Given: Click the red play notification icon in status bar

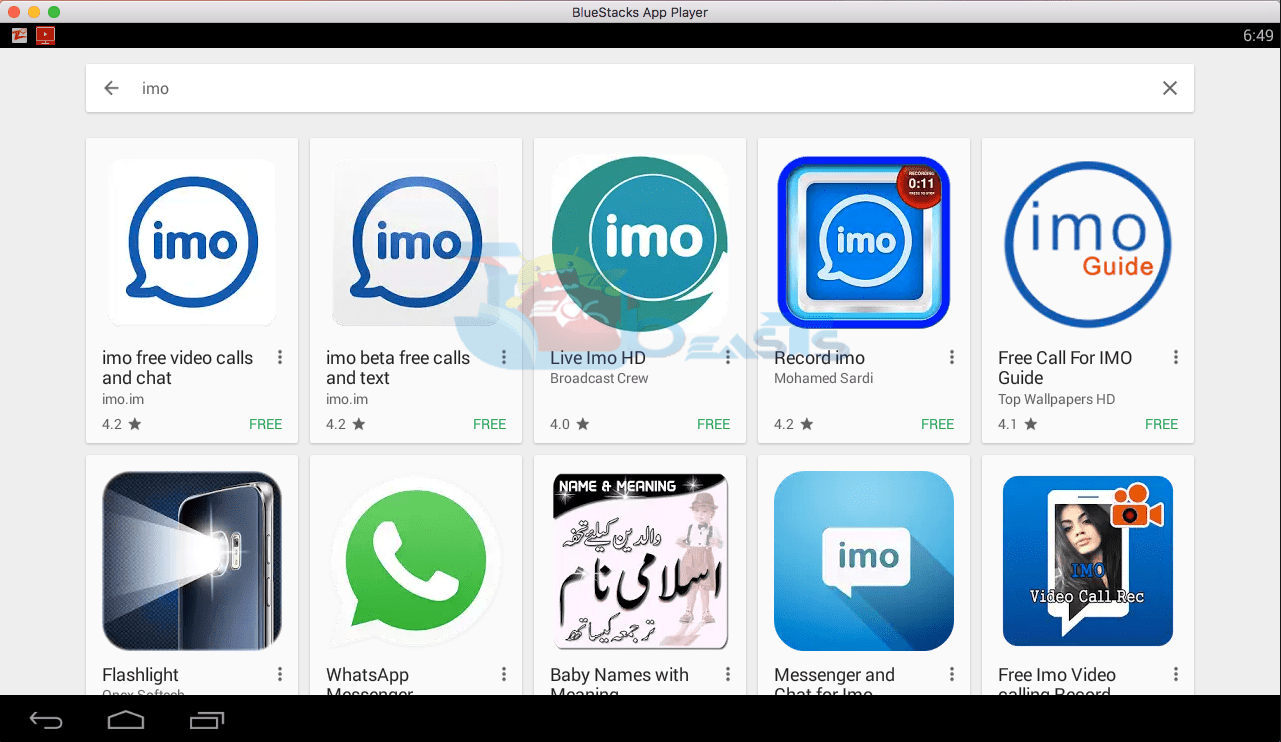Looking at the screenshot, I should [45, 35].
